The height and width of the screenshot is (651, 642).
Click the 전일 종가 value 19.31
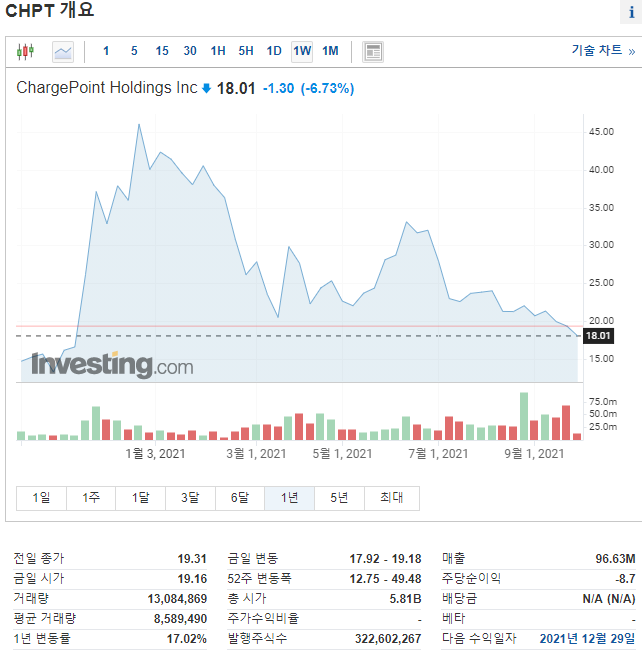click(x=192, y=559)
